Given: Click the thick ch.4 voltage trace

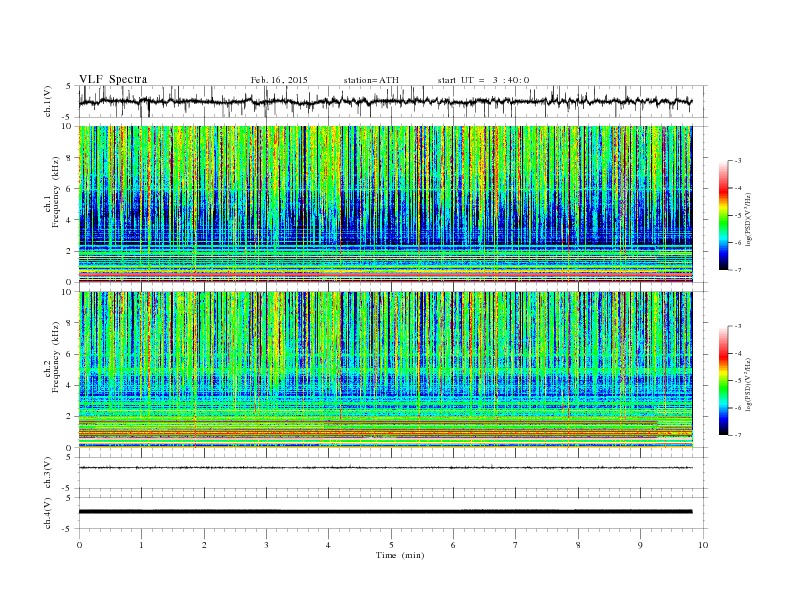Looking at the screenshot, I should pos(385,512).
